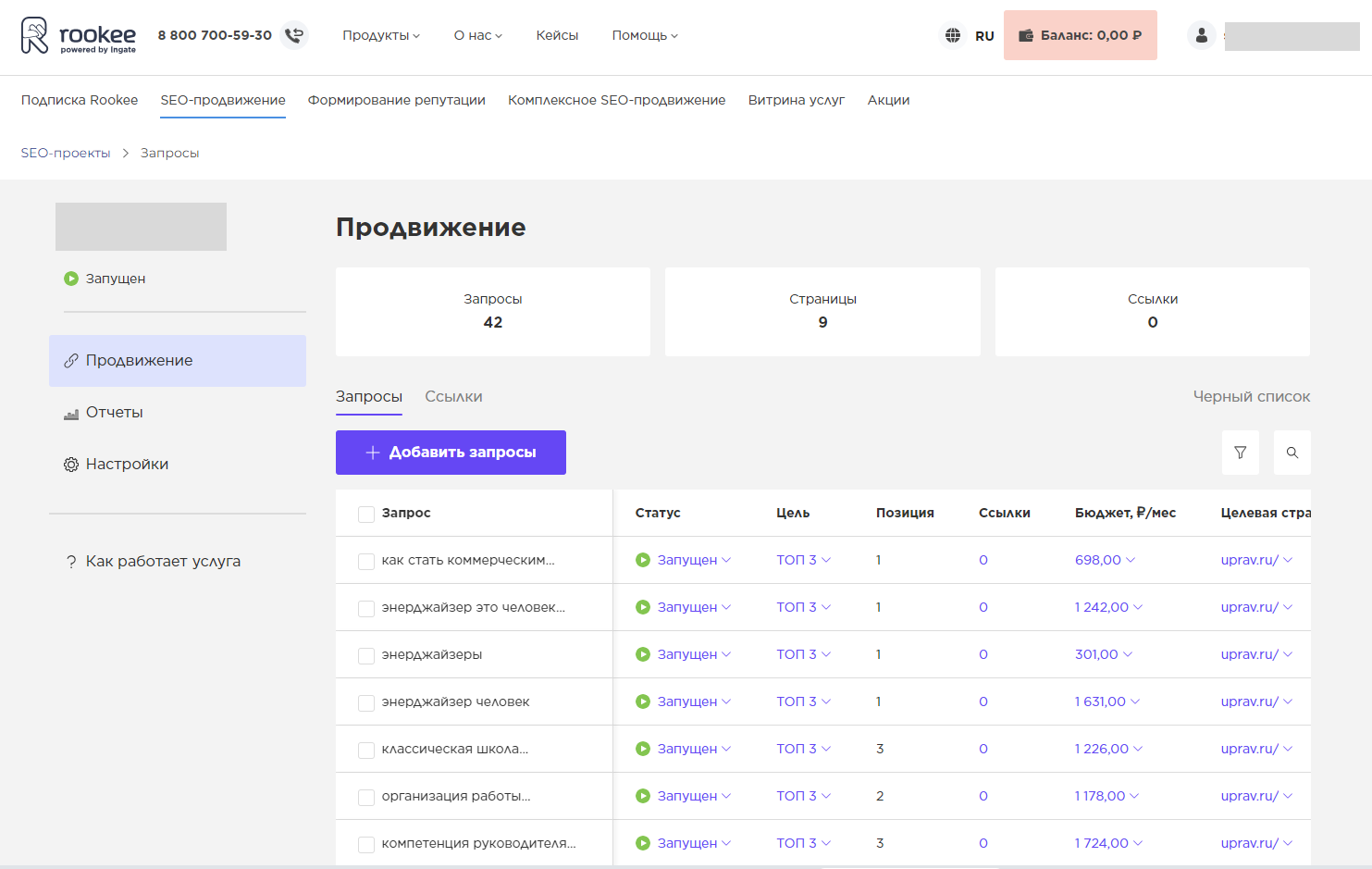Open Настройки via the gear icon

[x=71, y=465]
